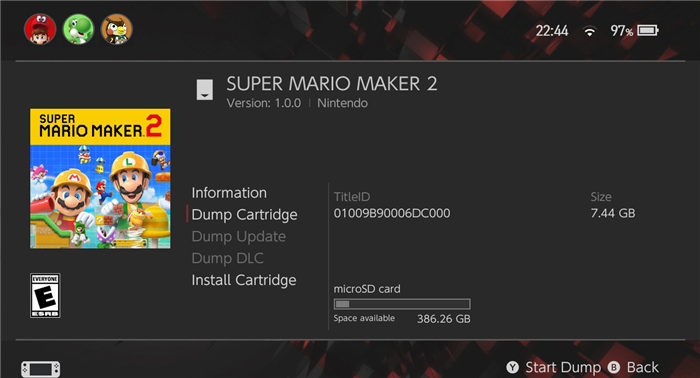Click the Wi-Fi signal icon
This screenshot has height=378, width=700.
coord(590,31)
